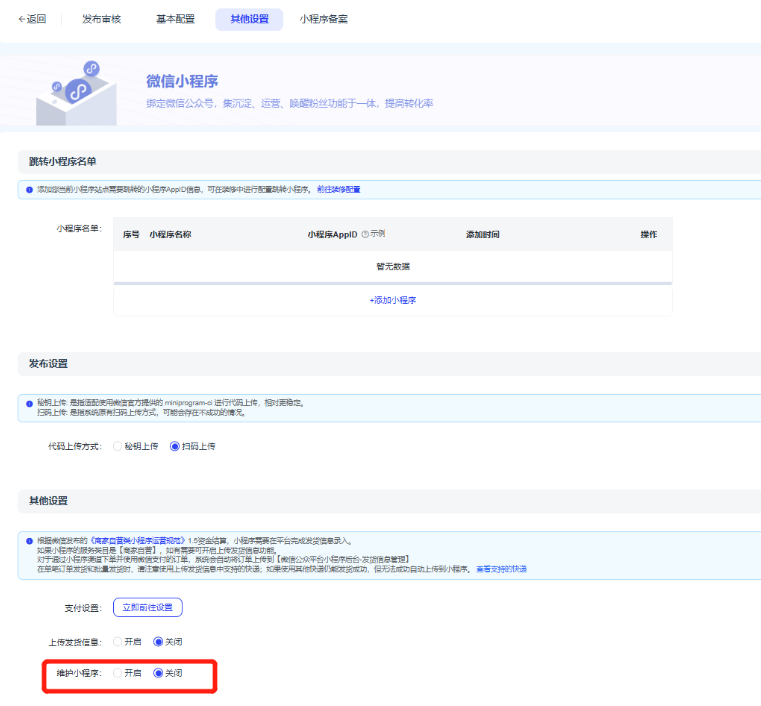This screenshot has width=761, height=706.
Task: Open the 发布审核 tab
Action: pyautogui.click(x=101, y=19)
